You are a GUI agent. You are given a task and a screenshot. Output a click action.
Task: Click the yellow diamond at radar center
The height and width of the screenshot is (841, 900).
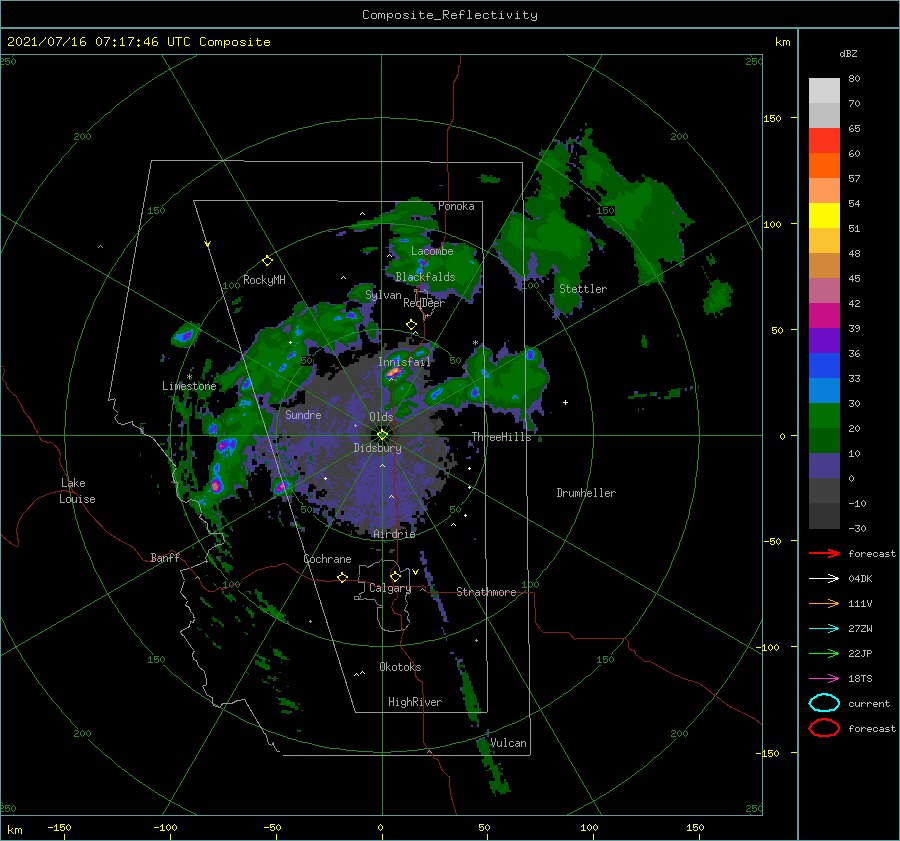pyautogui.click(x=382, y=435)
